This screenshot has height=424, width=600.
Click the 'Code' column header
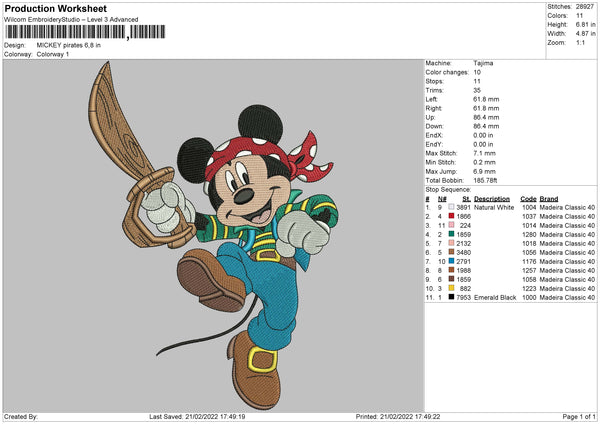point(528,199)
